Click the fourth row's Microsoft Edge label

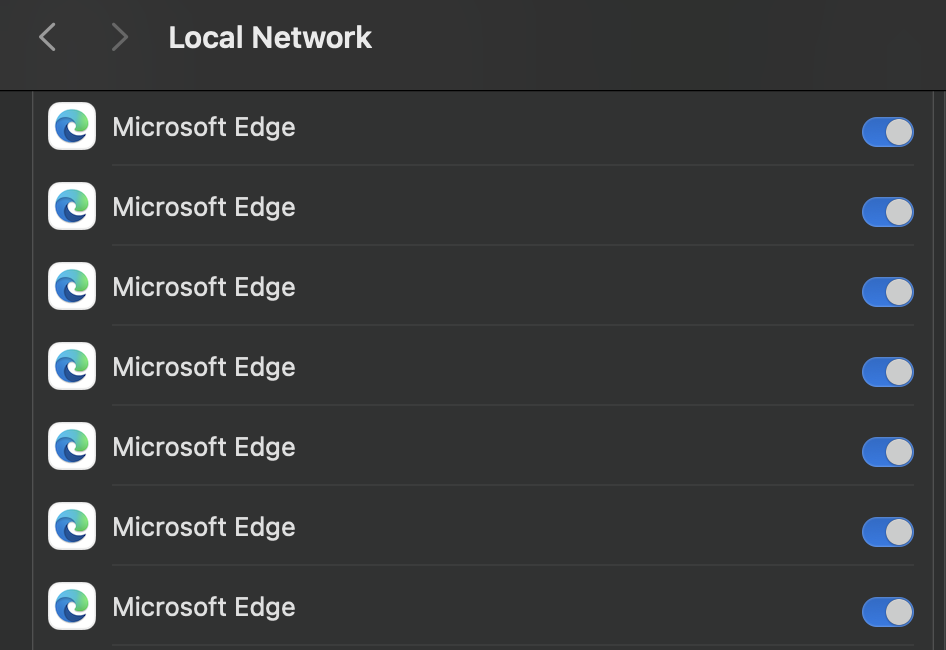point(204,368)
